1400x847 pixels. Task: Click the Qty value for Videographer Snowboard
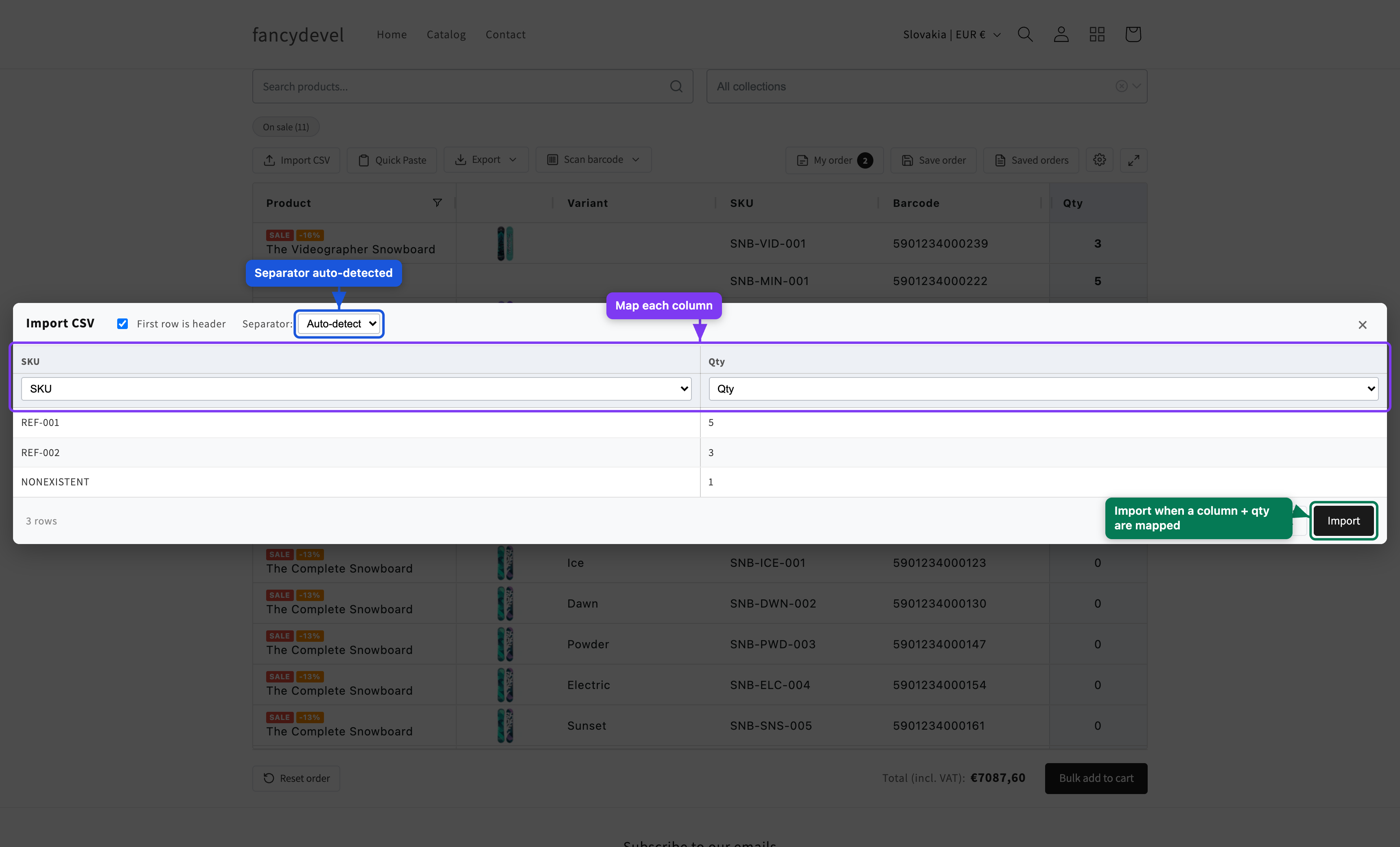point(1098,243)
